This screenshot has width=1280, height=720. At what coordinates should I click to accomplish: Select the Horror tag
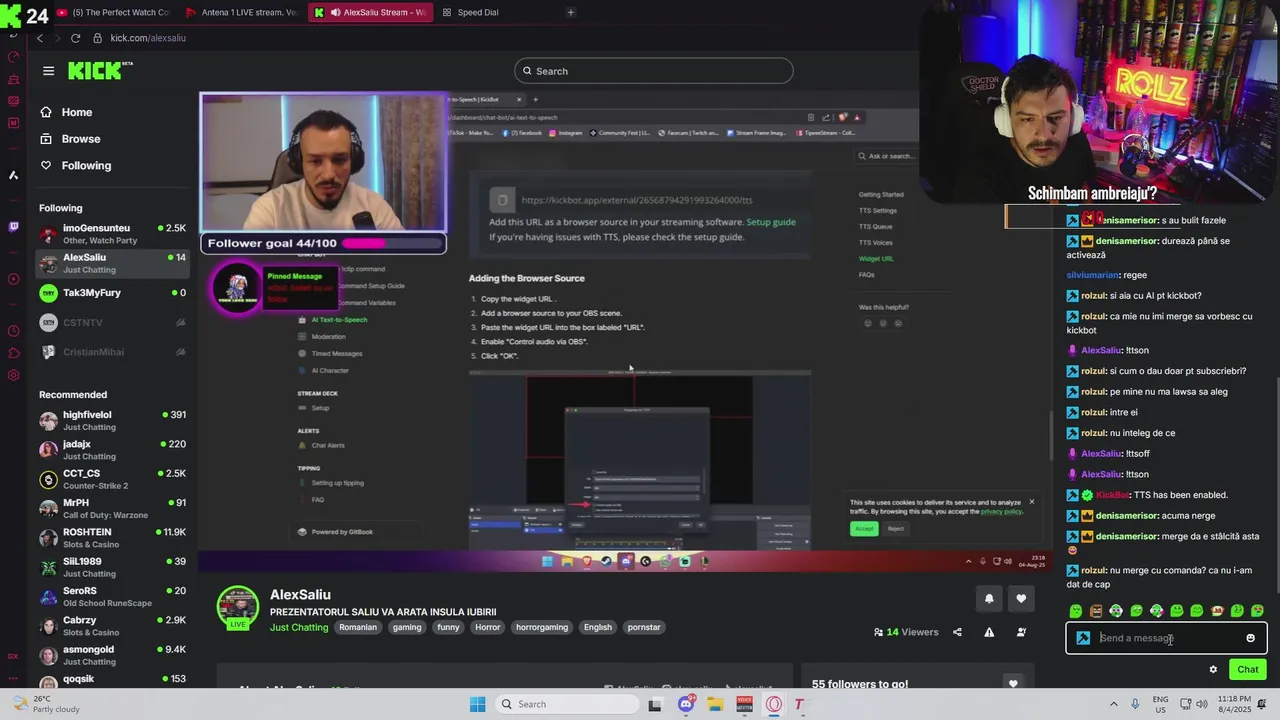coord(488,627)
